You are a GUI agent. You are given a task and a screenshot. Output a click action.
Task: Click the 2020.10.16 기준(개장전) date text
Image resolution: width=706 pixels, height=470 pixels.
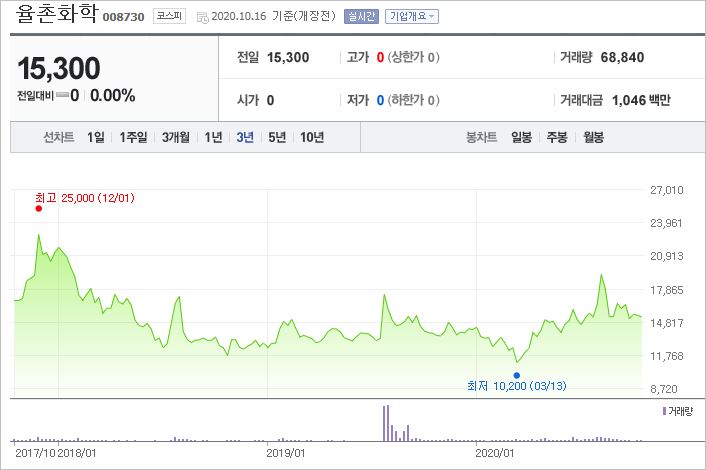click(x=273, y=16)
